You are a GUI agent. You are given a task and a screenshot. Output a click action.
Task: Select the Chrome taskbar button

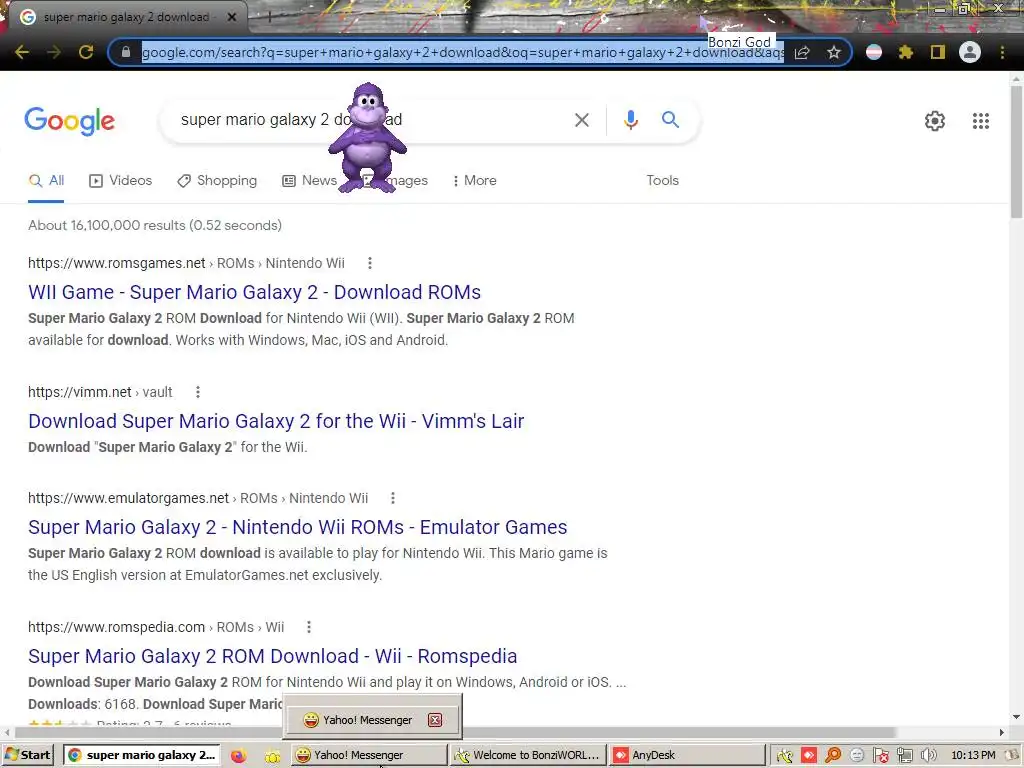point(142,755)
